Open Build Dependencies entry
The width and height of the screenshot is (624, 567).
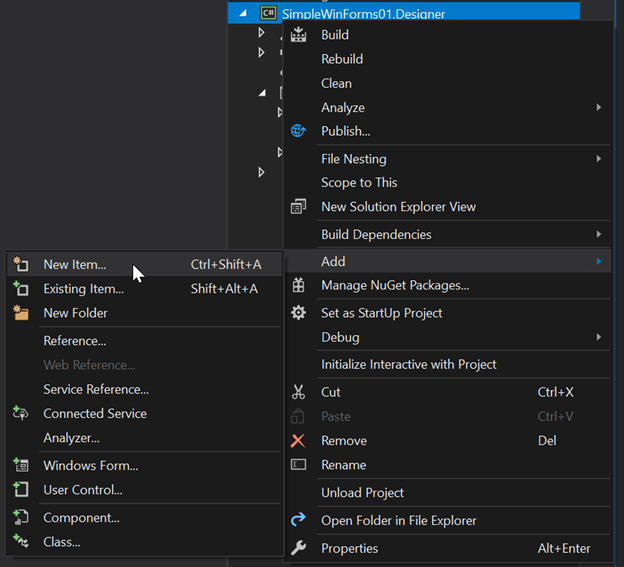pyautogui.click(x=448, y=234)
